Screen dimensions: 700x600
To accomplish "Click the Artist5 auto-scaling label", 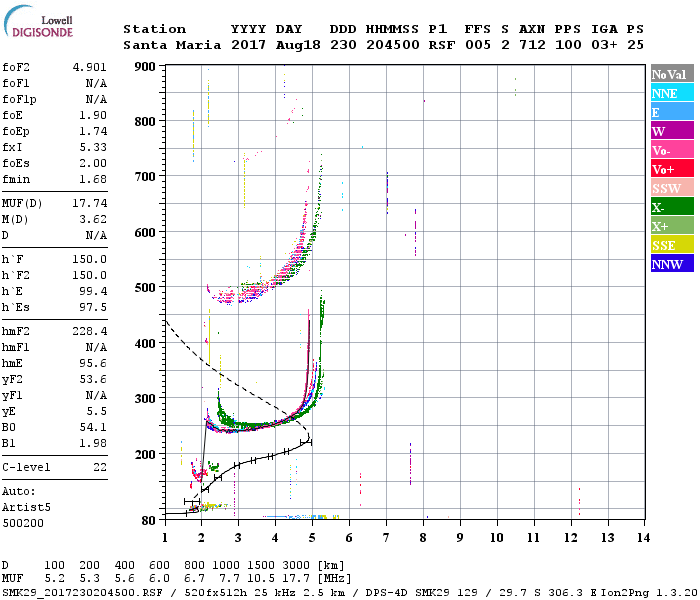I will (x=26, y=508).
